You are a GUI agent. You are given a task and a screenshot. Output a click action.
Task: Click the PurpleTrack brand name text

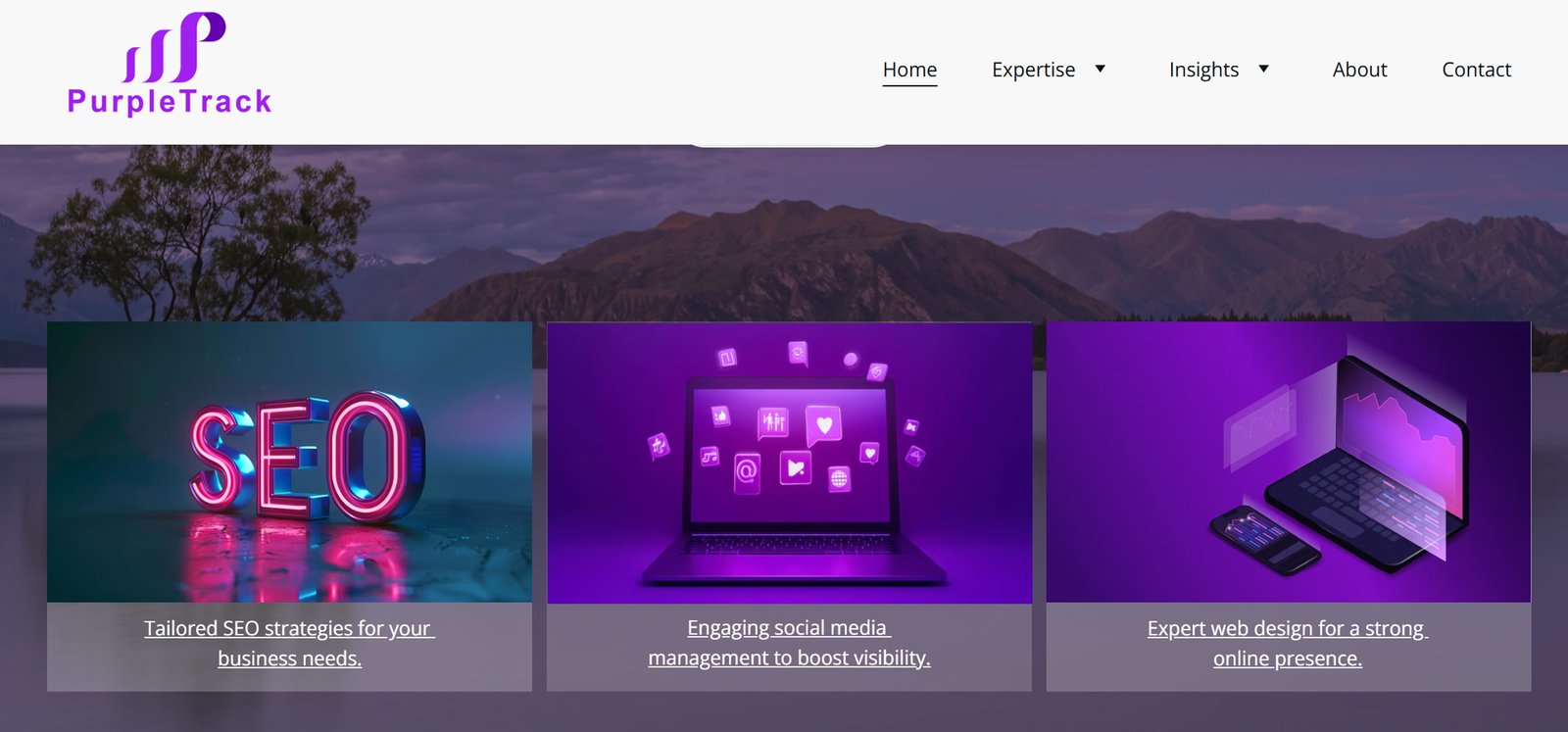pyautogui.click(x=169, y=102)
